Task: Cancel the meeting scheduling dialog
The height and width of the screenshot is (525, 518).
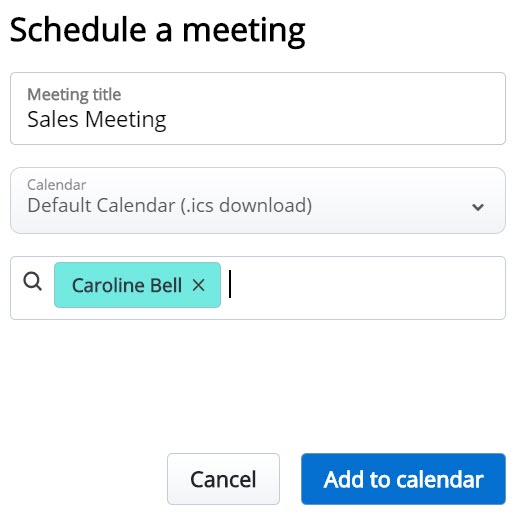Action: (223, 479)
